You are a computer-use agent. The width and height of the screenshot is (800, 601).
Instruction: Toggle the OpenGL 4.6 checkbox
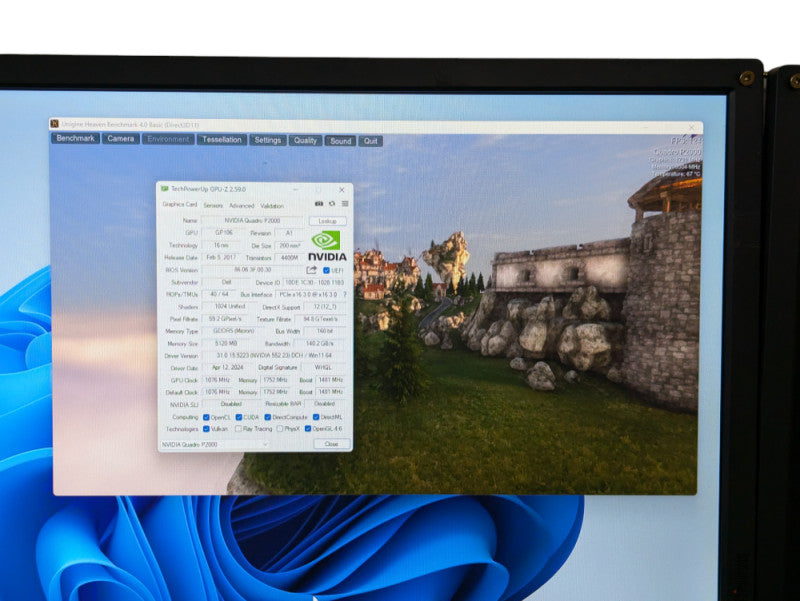pos(308,429)
